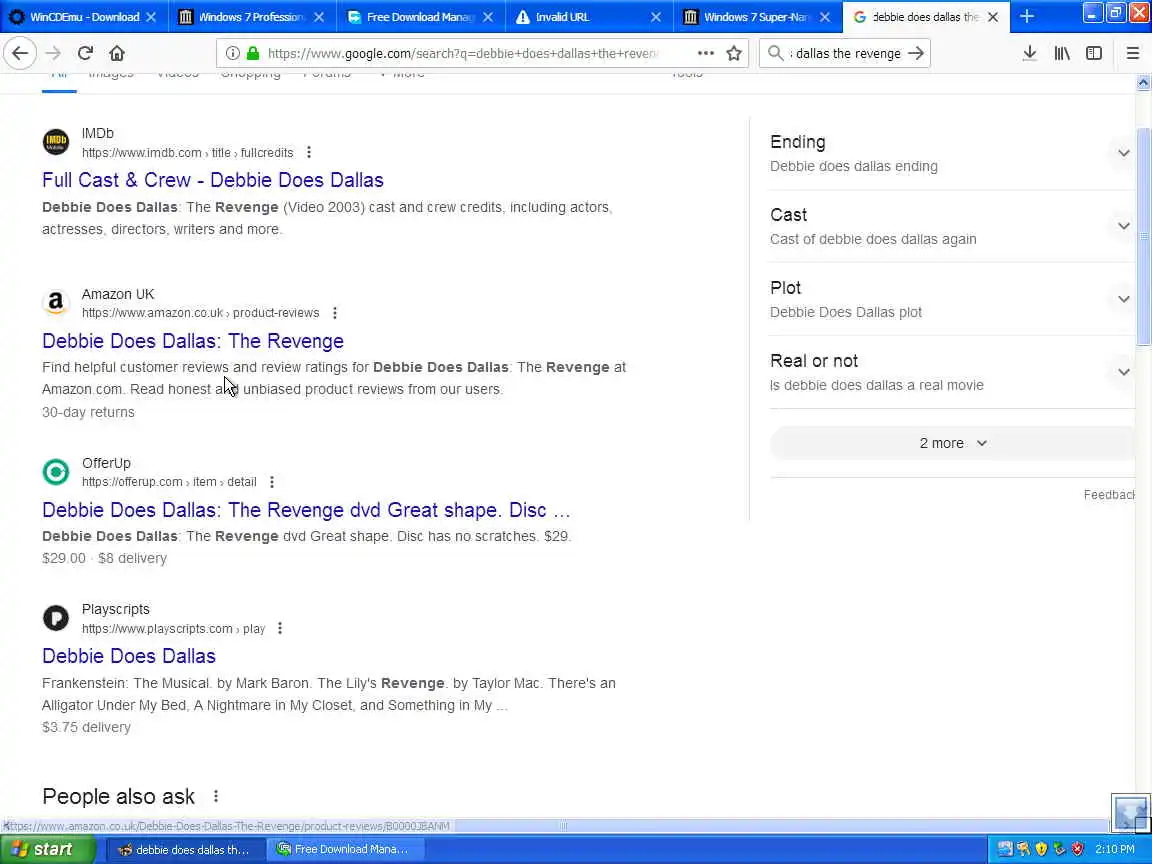This screenshot has height=864, width=1152.
Task: Open the Downloads panel
Action: pos(1029,53)
